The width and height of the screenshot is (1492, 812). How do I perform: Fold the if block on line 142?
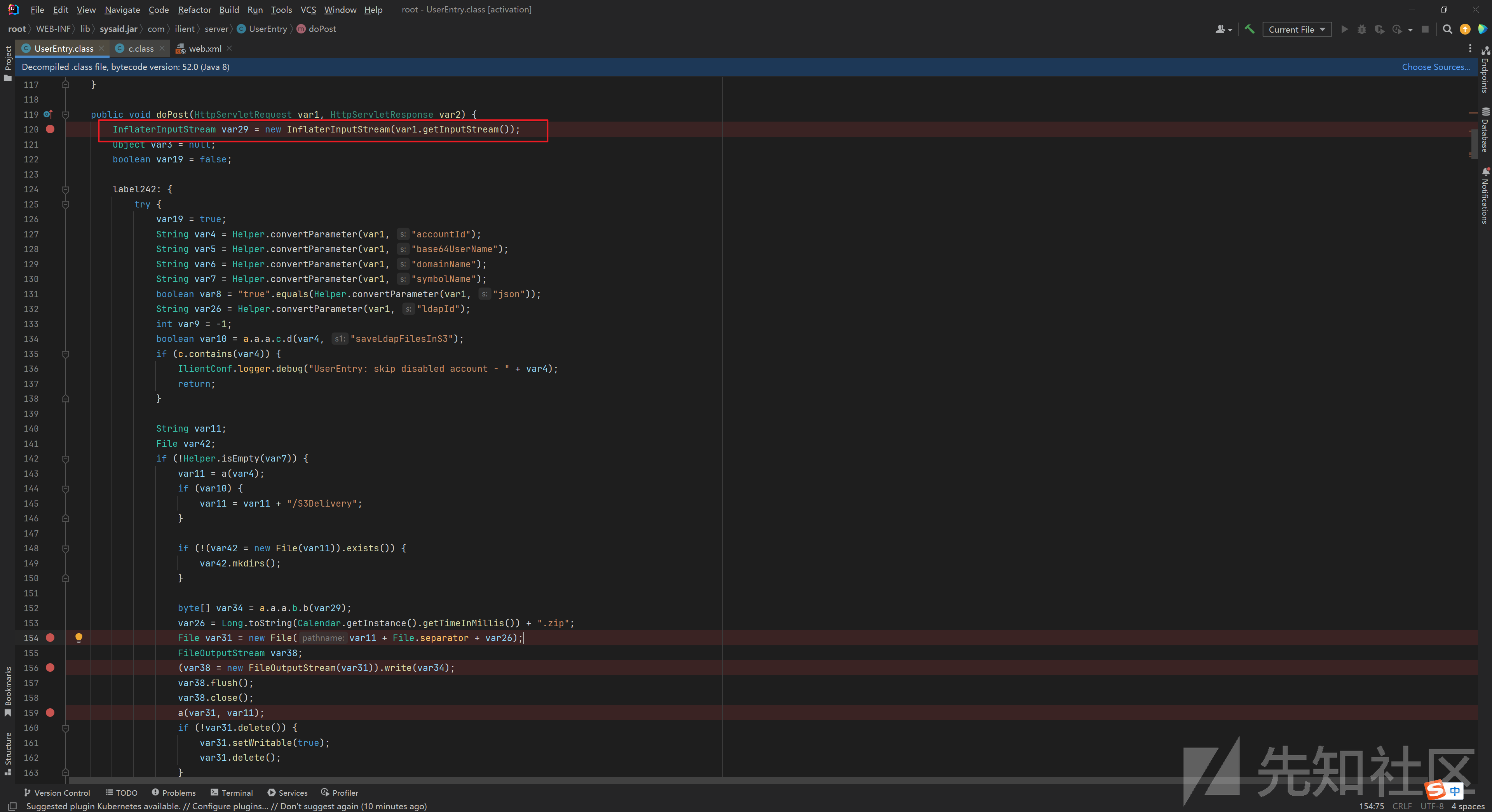click(65, 459)
